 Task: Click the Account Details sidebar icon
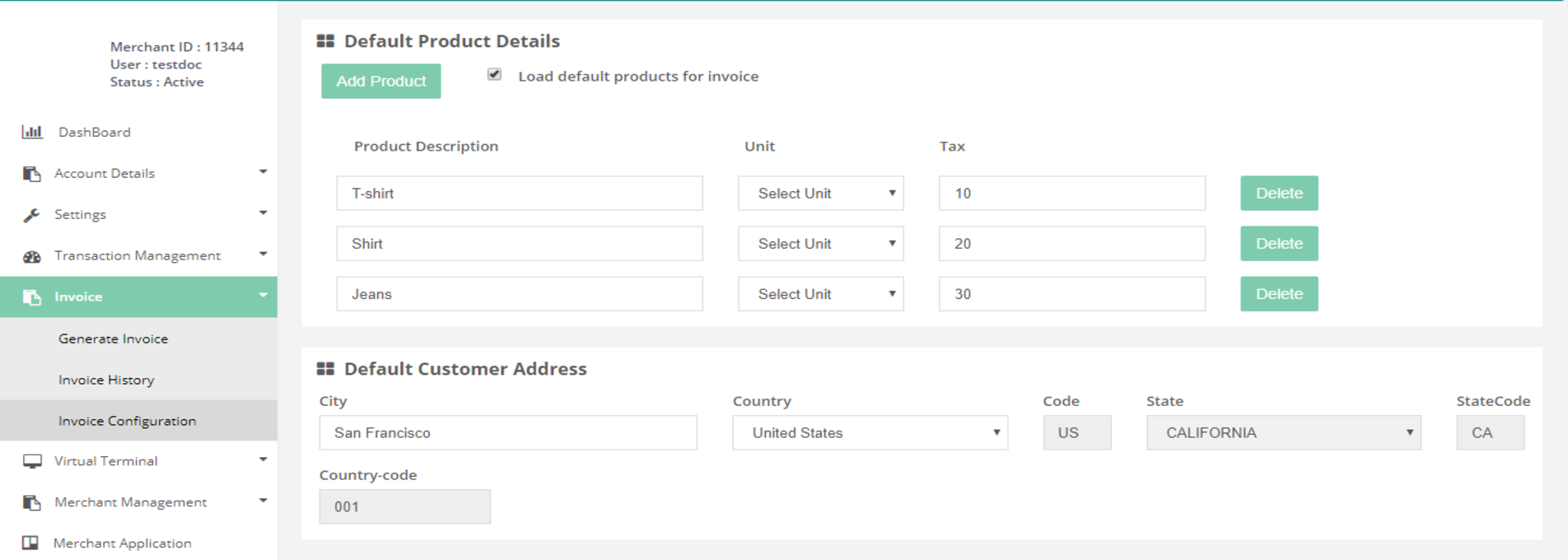(32, 174)
